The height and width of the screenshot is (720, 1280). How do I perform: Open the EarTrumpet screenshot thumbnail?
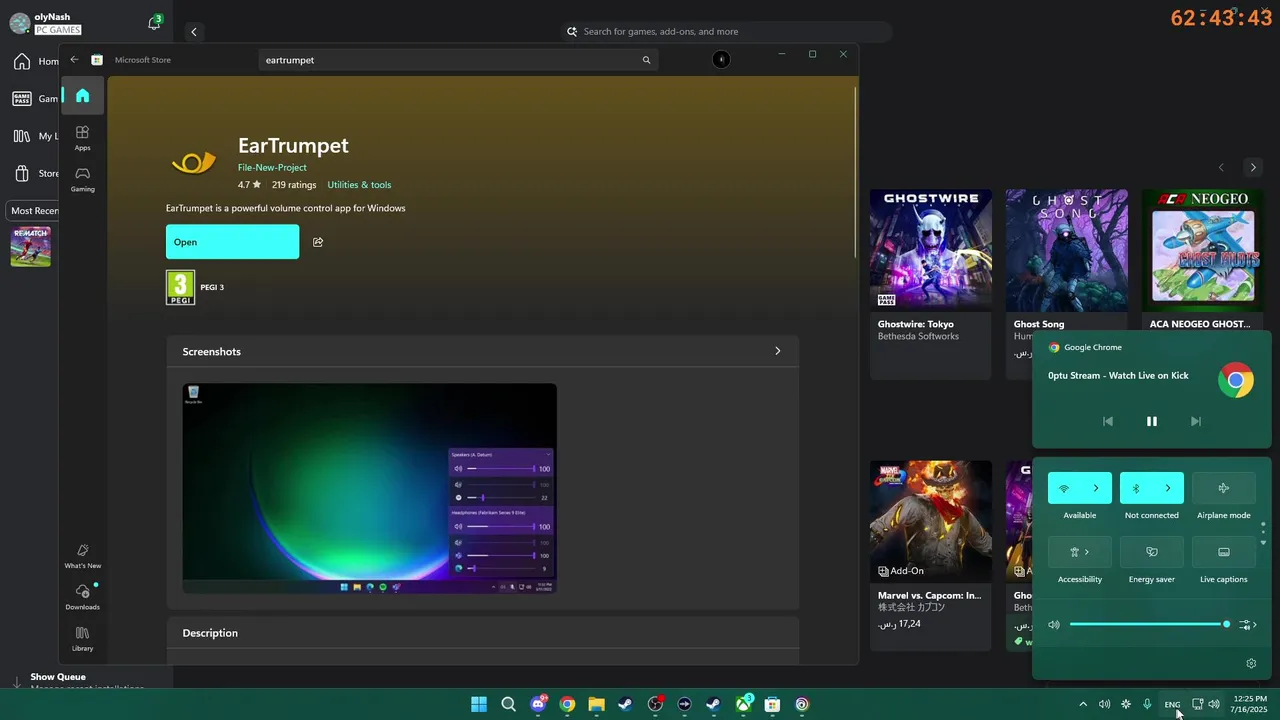pyautogui.click(x=369, y=489)
